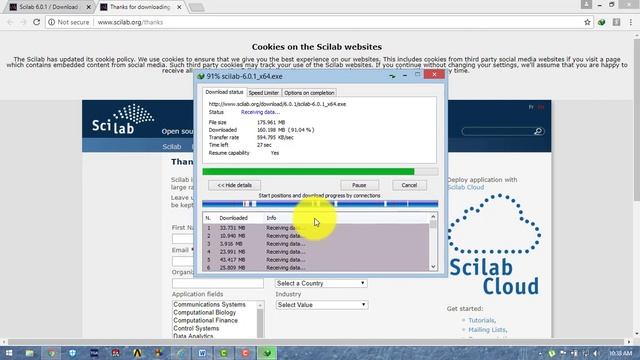
Task: Select connection row with 43.417 MB
Action: tap(316, 260)
